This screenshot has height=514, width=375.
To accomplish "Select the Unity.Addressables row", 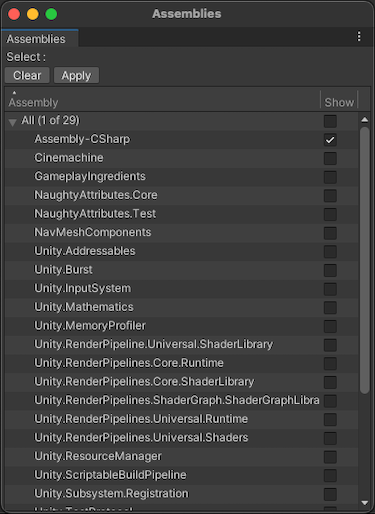I will (182, 251).
